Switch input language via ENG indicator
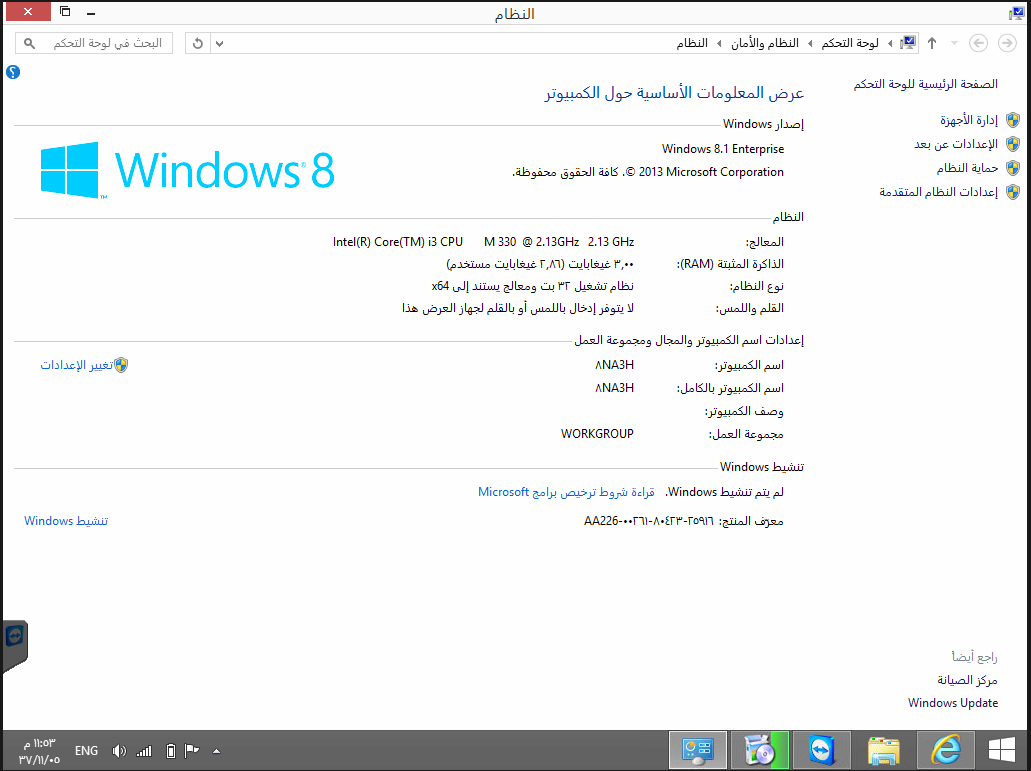 click(86, 751)
